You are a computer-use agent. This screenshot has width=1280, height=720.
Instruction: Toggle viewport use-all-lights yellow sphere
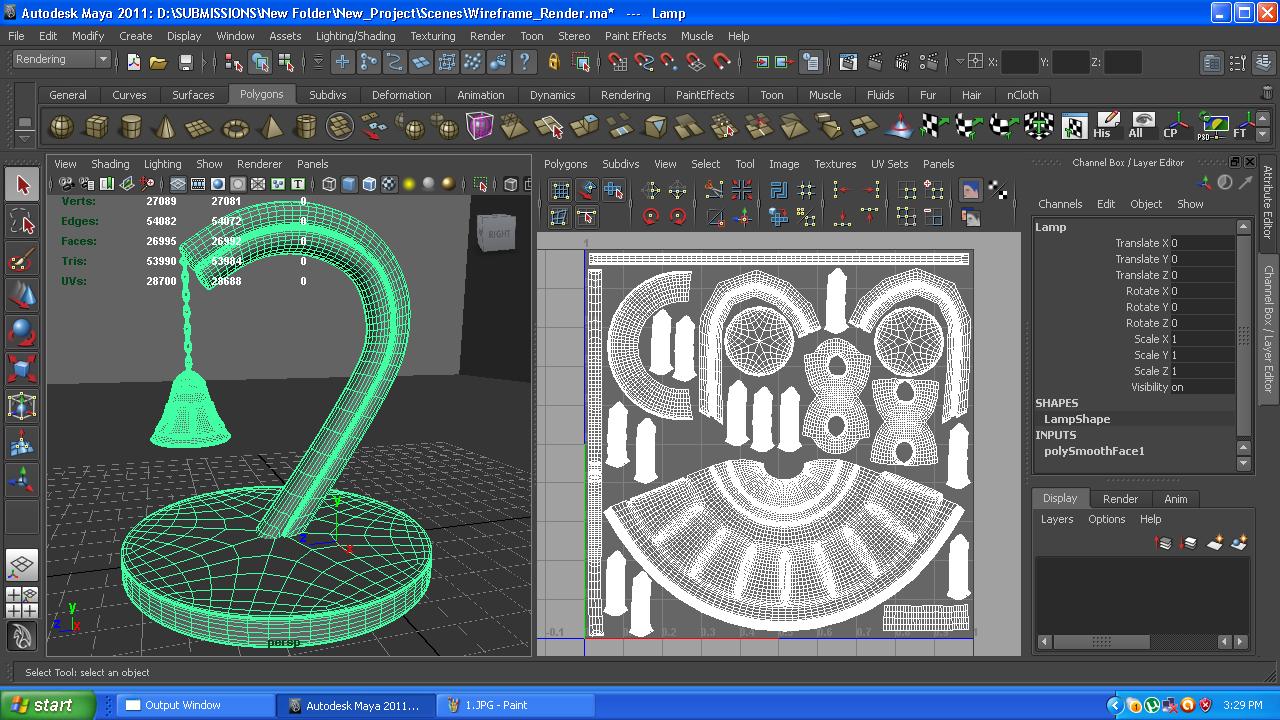click(408, 184)
